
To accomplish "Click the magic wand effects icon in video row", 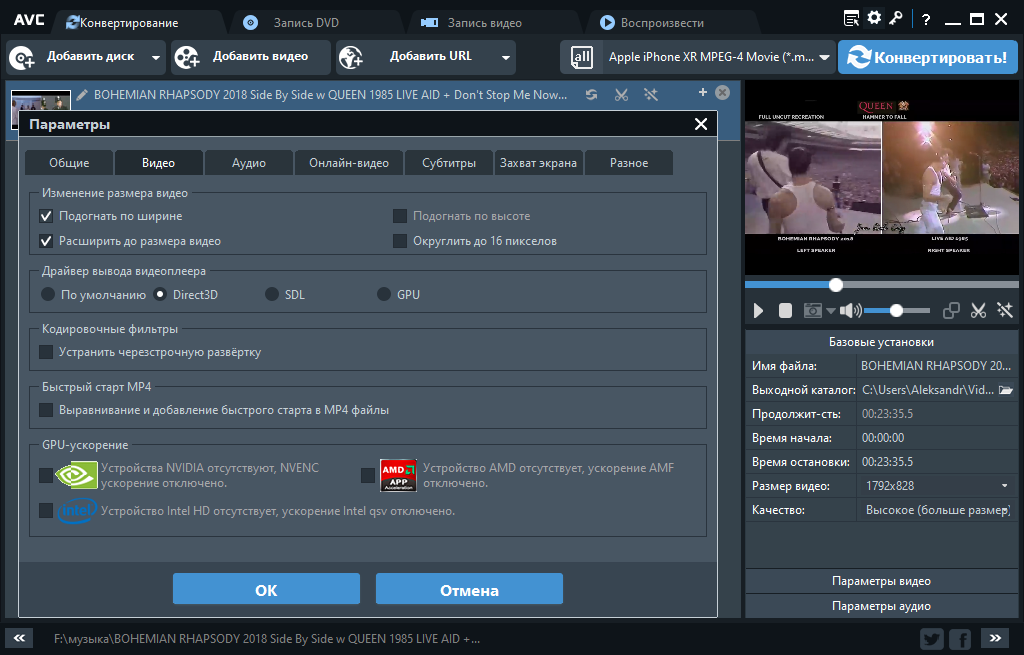I will tap(650, 95).
